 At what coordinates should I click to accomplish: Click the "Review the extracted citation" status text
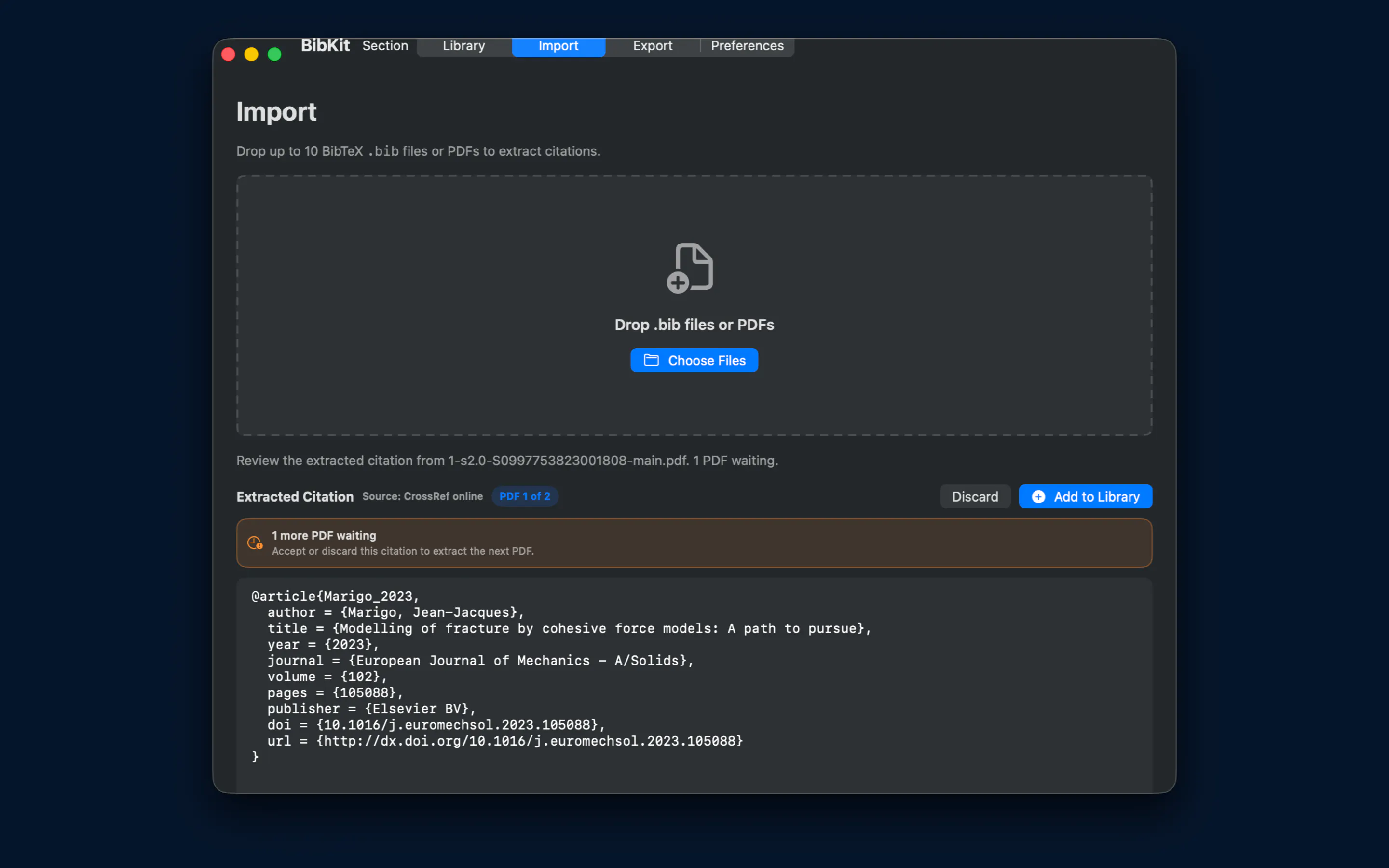tap(507, 461)
